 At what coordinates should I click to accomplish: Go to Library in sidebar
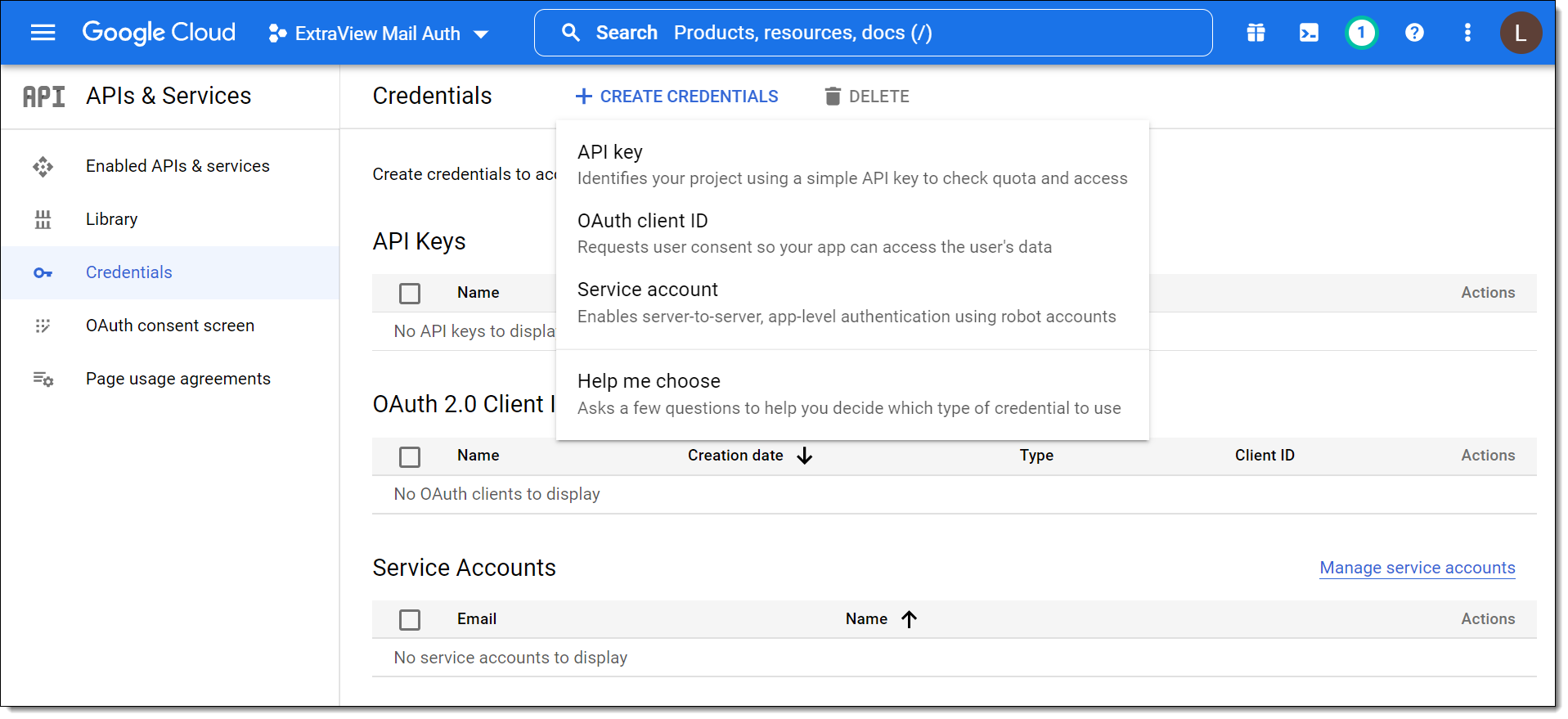click(x=111, y=219)
